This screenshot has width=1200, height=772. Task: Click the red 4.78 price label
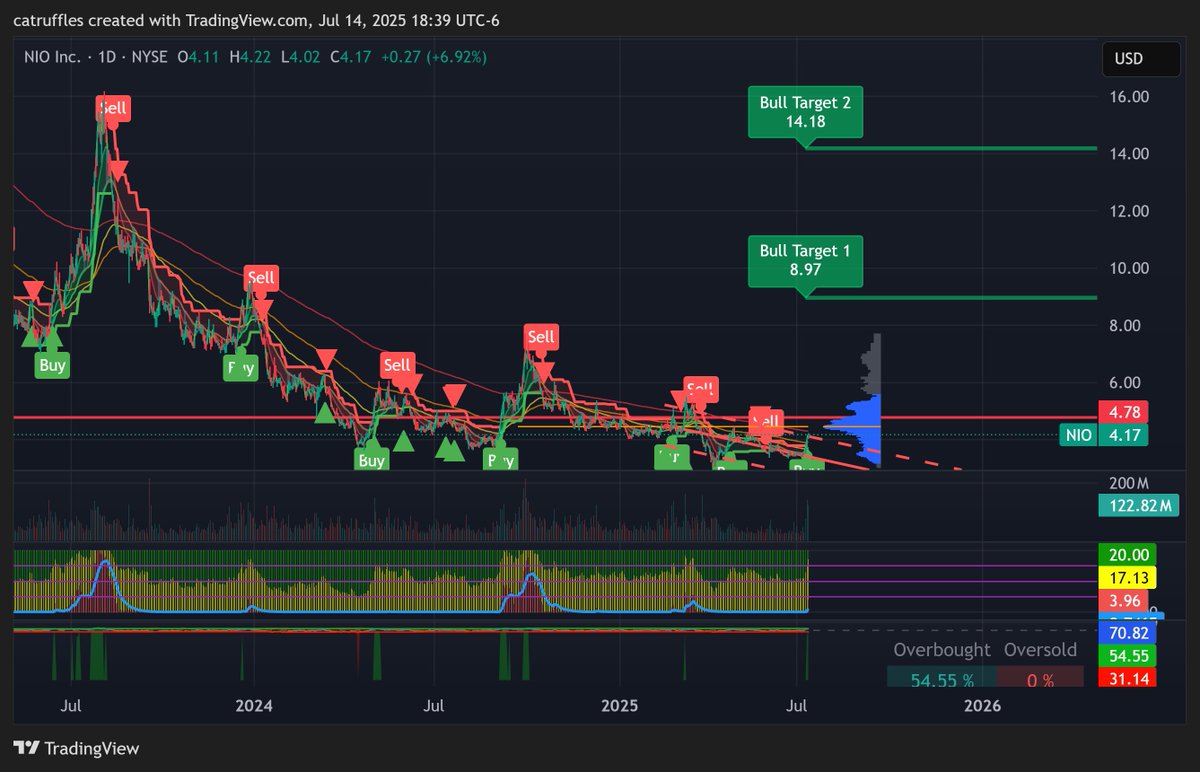(x=1123, y=411)
